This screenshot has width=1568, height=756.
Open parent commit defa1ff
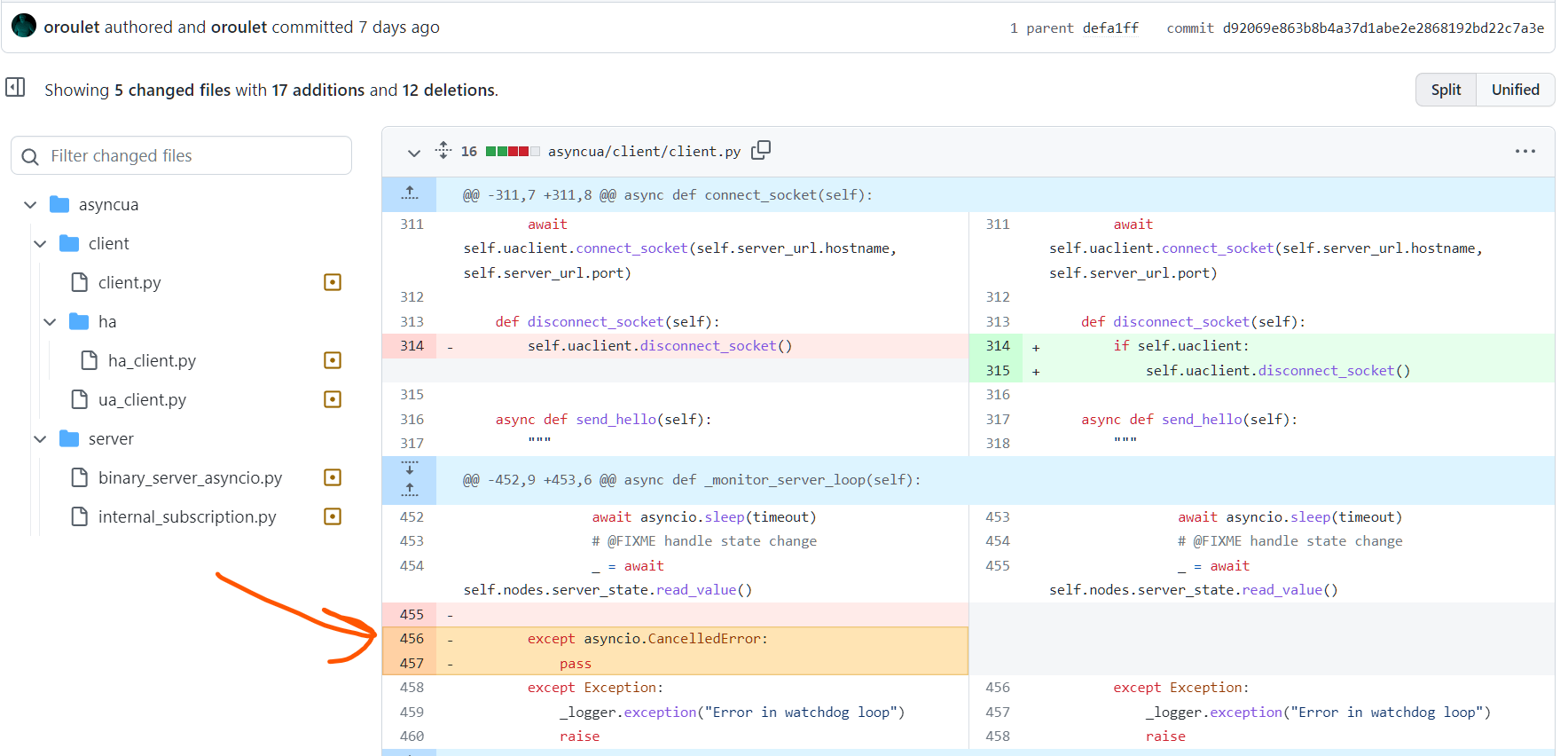click(x=1110, y=28)
